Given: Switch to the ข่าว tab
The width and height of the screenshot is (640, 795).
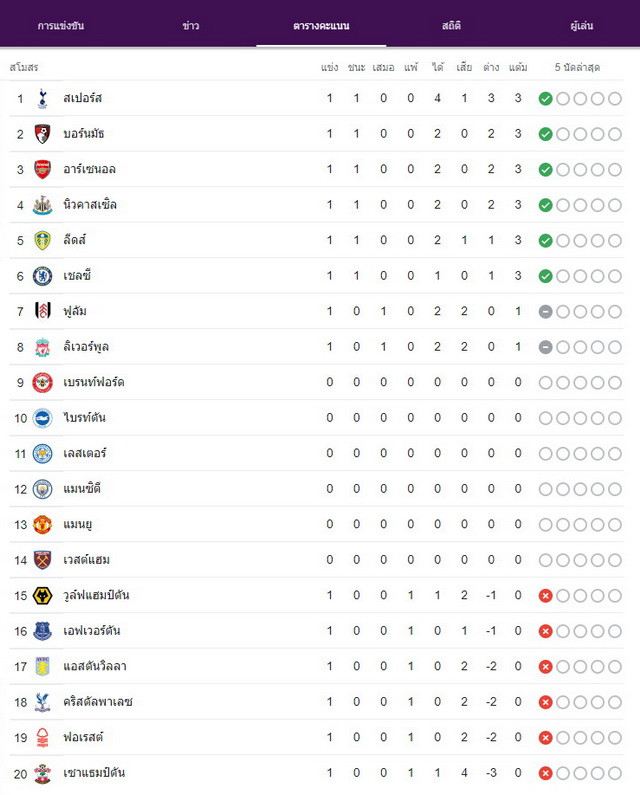Looking at the screenshot, I should pyautogui.click(x=191, y=25).
